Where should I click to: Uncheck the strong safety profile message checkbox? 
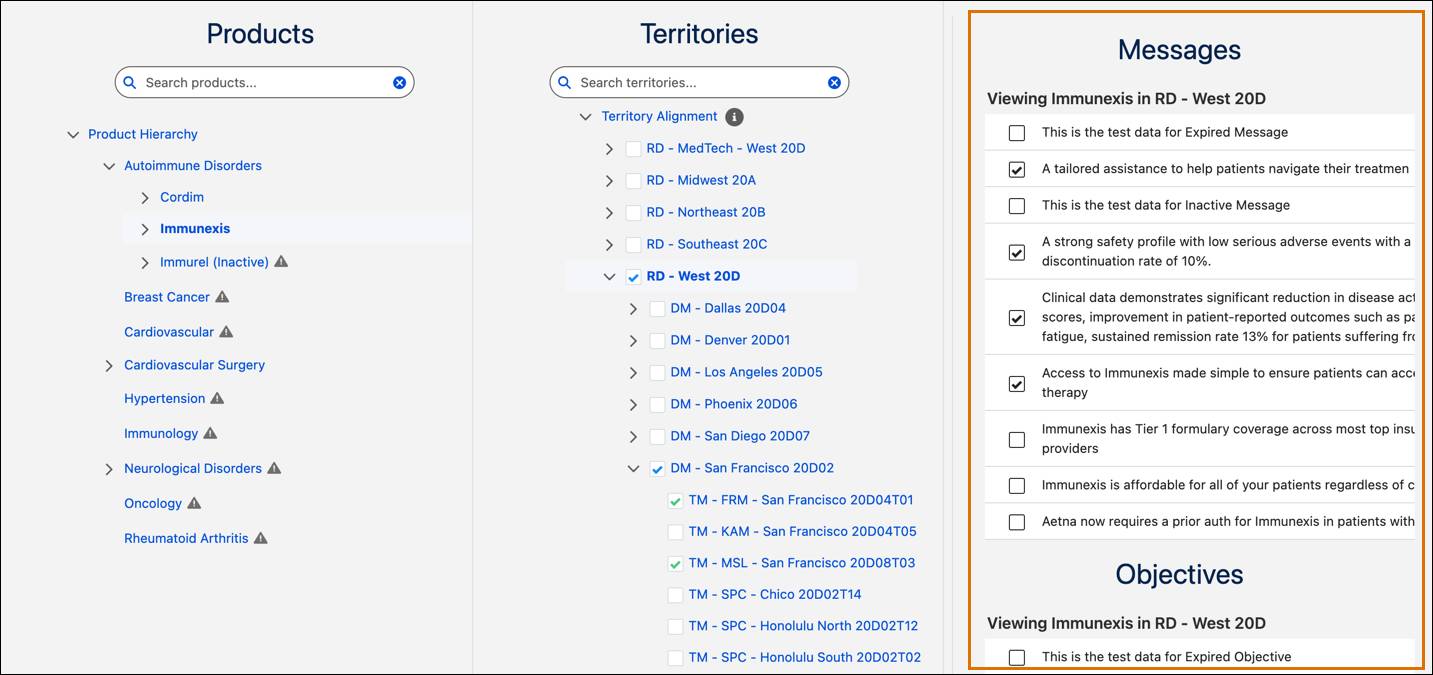(x=1017, y=252)
